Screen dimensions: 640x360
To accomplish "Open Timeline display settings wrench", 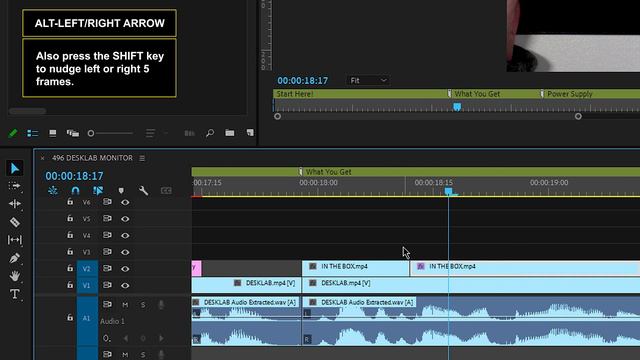I will coord(143,190).
